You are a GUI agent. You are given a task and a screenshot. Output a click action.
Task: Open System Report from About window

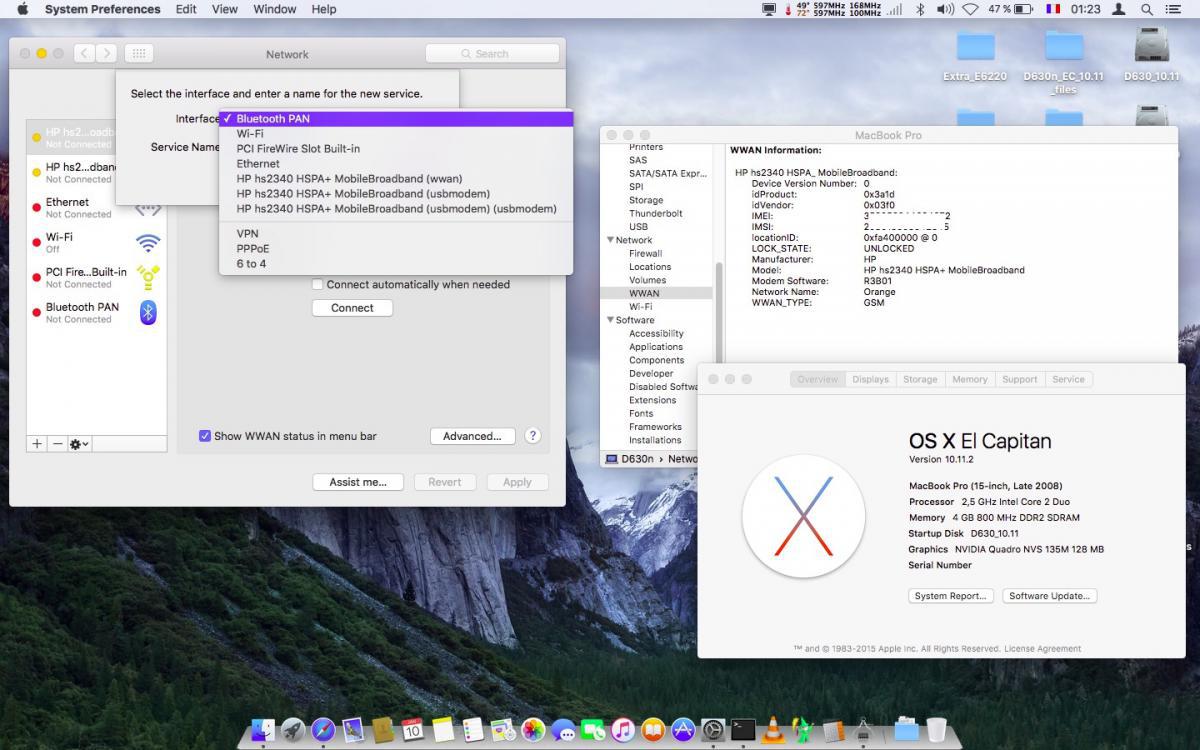click(x=951, y=596)
